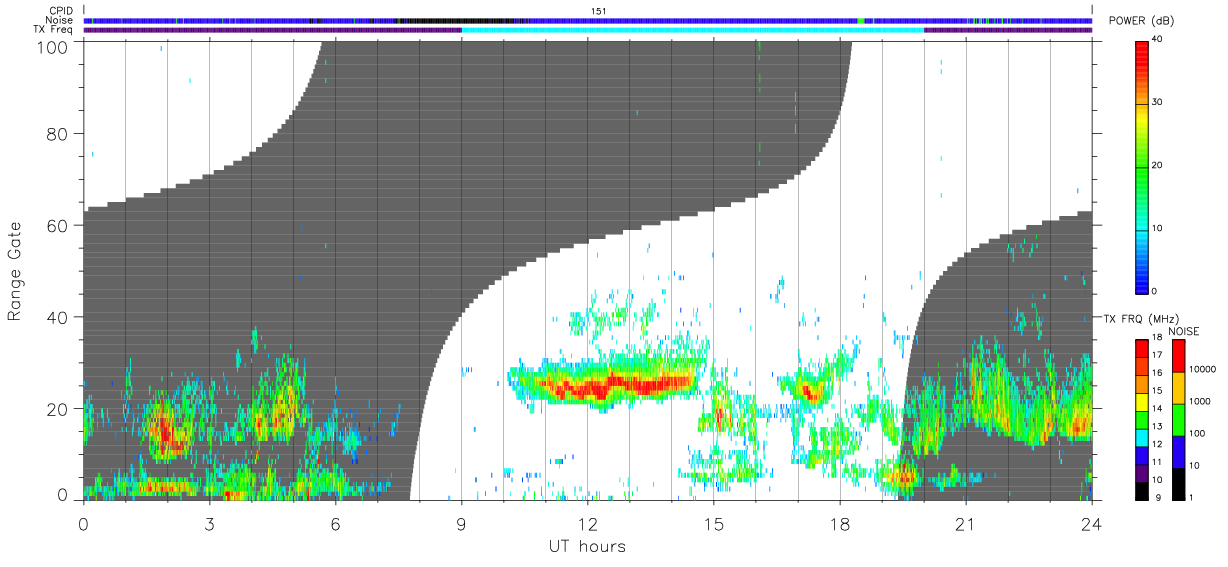1228x567 pixels.
Task: Click y-axis tick label '40'
Action: tap(58, 318)
